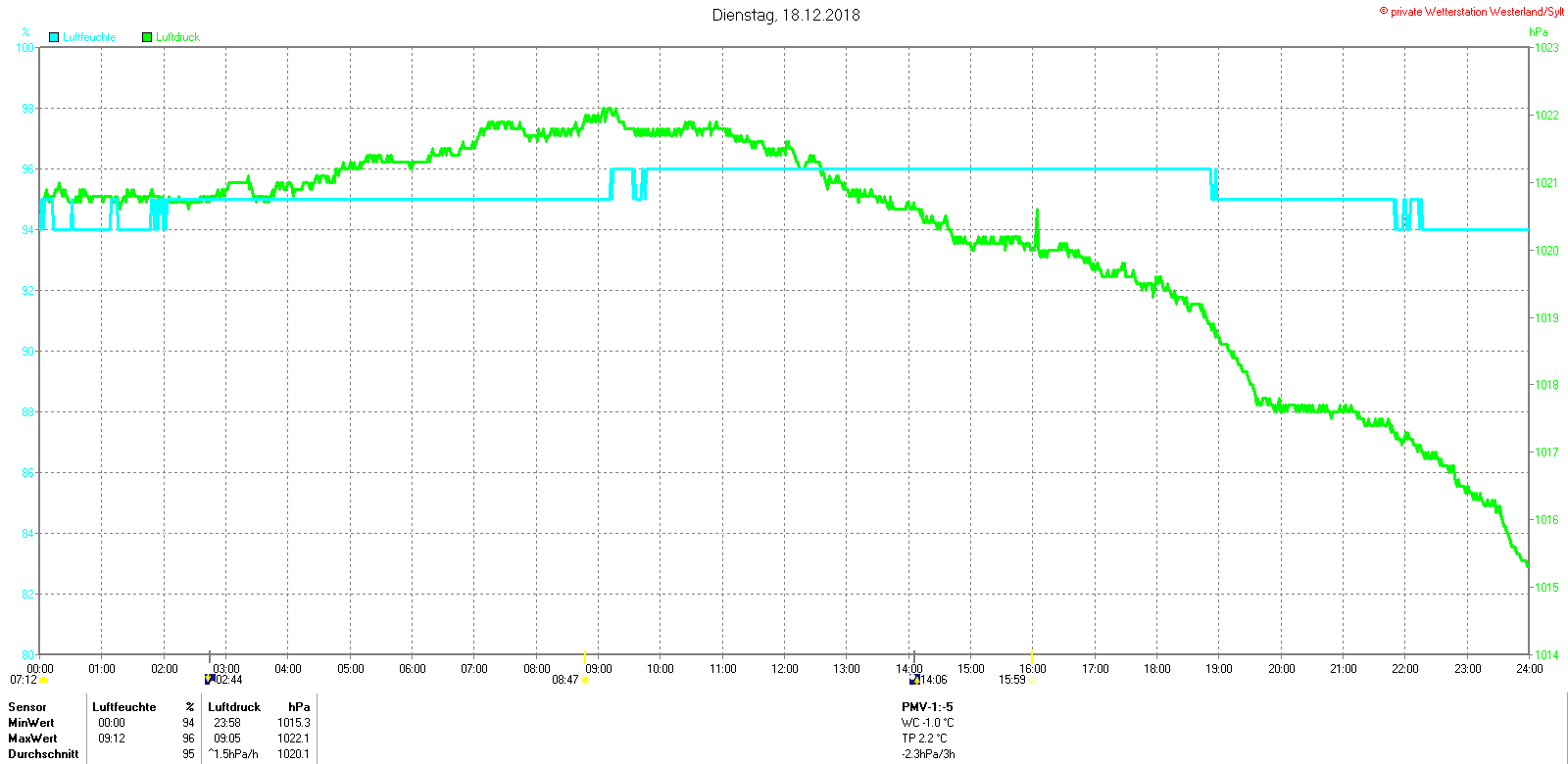Click the 14:06 moon time label

[934, 680]
